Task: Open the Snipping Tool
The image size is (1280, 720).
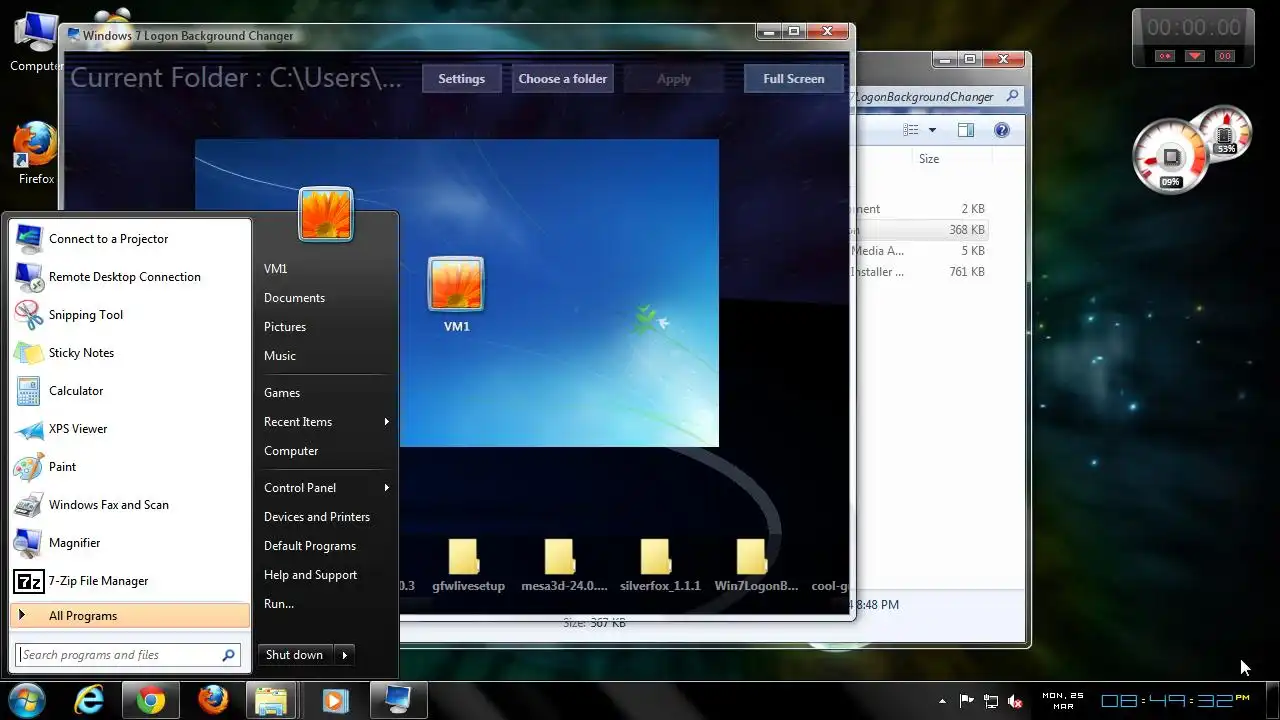Action: (130, 315)
